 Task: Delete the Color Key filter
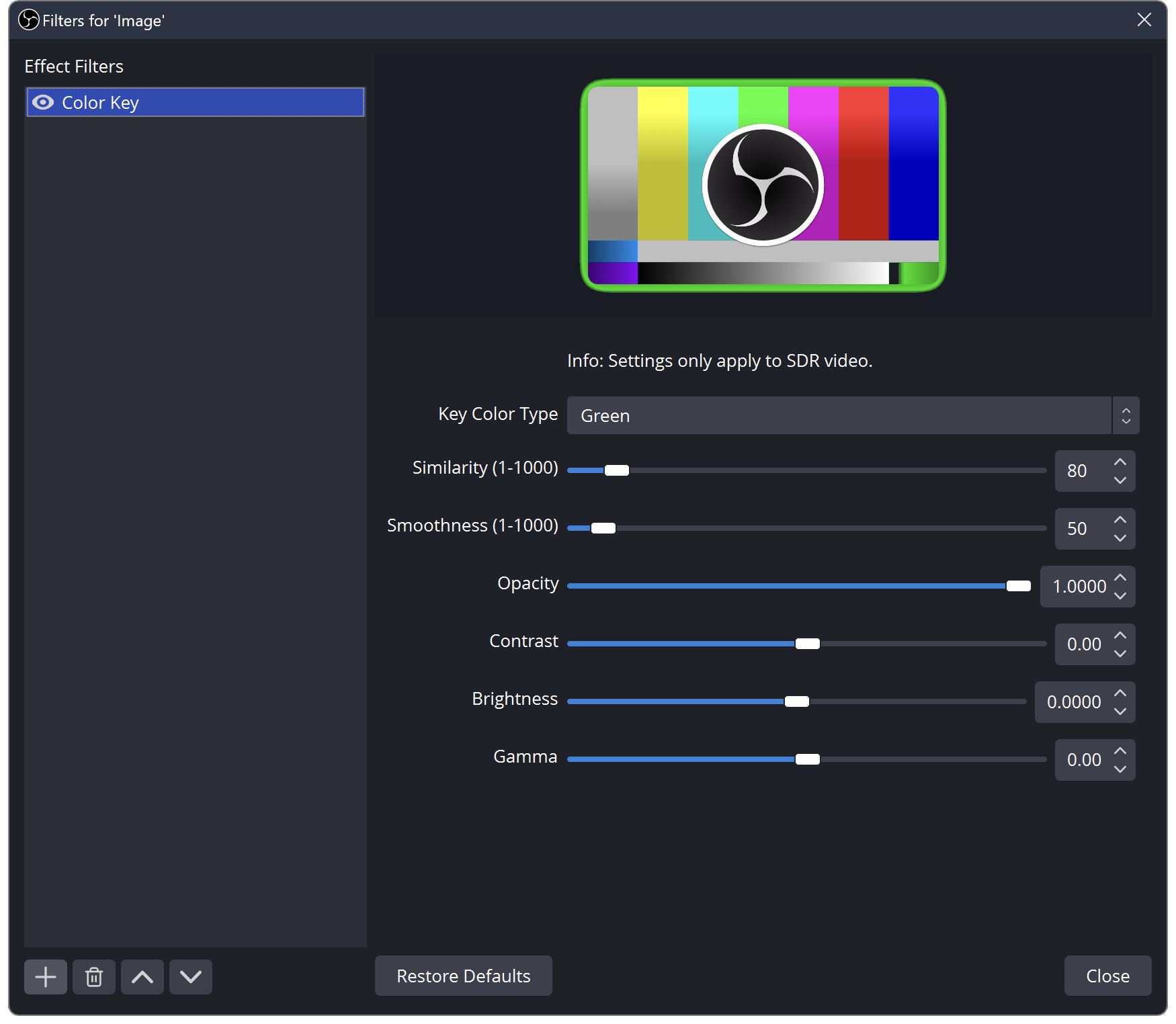tap(93, 977)
